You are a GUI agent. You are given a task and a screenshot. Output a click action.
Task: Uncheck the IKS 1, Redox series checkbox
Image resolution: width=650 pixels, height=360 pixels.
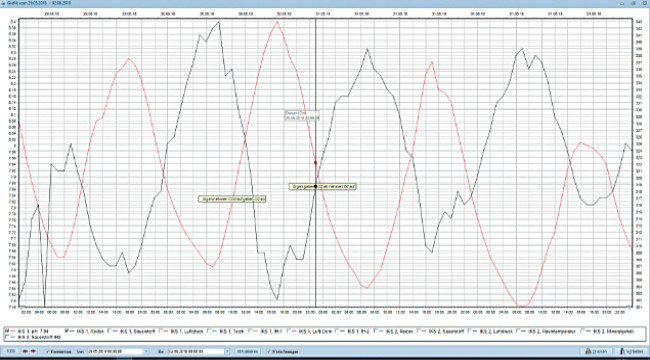pos(66,331)
